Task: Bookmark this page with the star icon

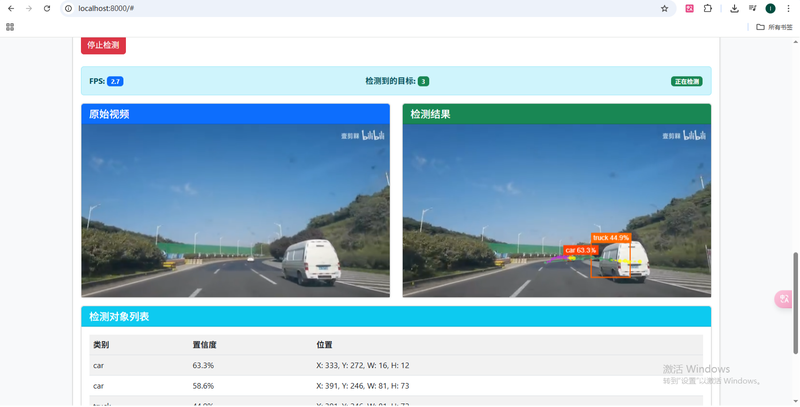Action: [x=664, y=9]
